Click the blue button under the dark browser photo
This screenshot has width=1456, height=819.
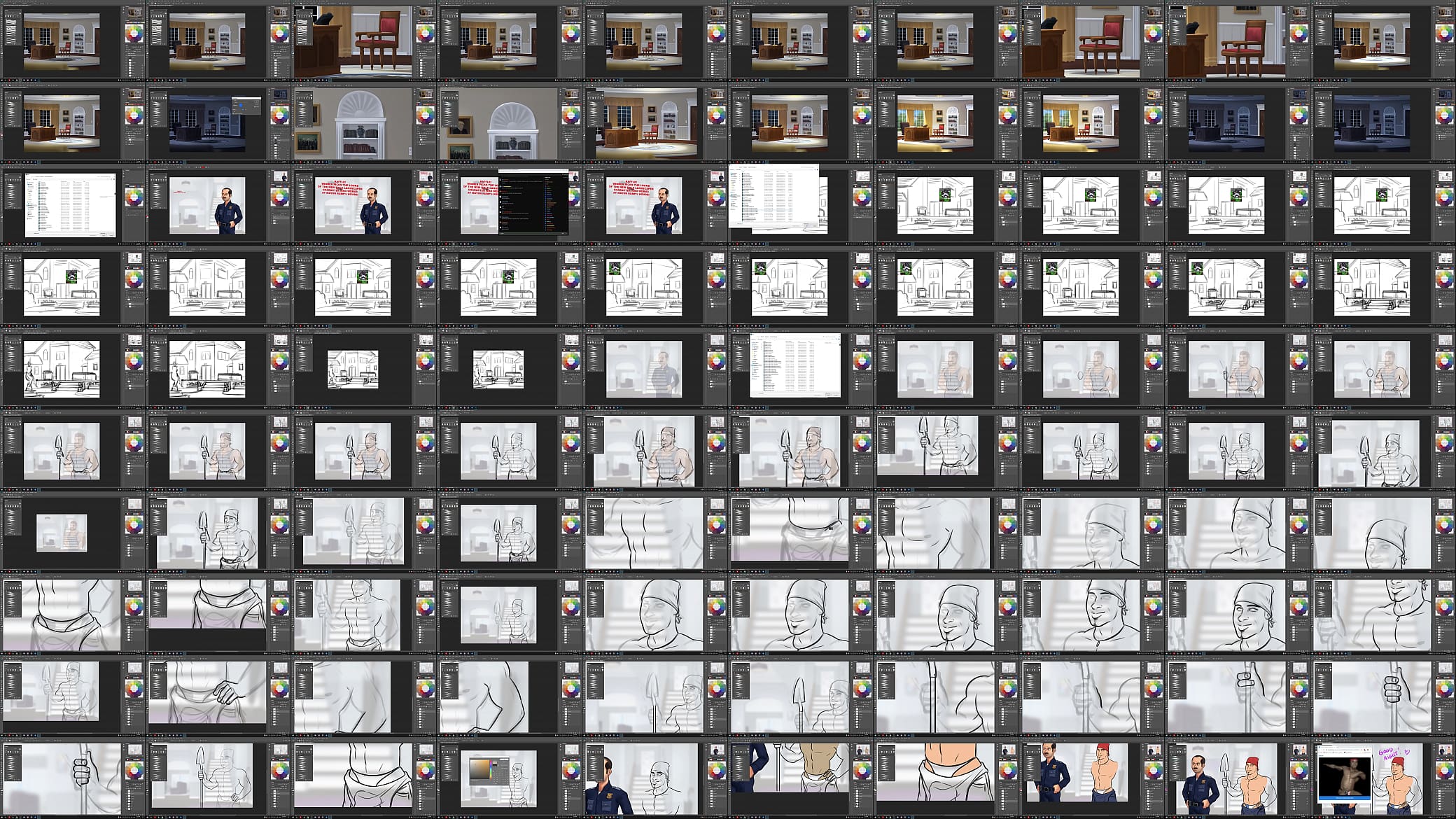coord(1343,797)
